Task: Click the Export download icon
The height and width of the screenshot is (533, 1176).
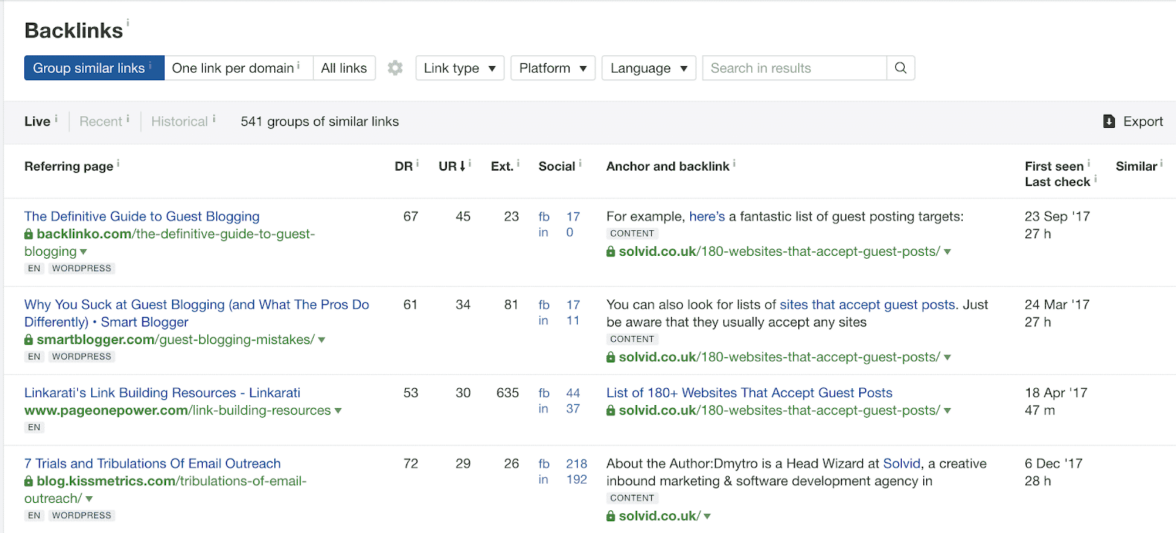Action: coord(1109,121)
